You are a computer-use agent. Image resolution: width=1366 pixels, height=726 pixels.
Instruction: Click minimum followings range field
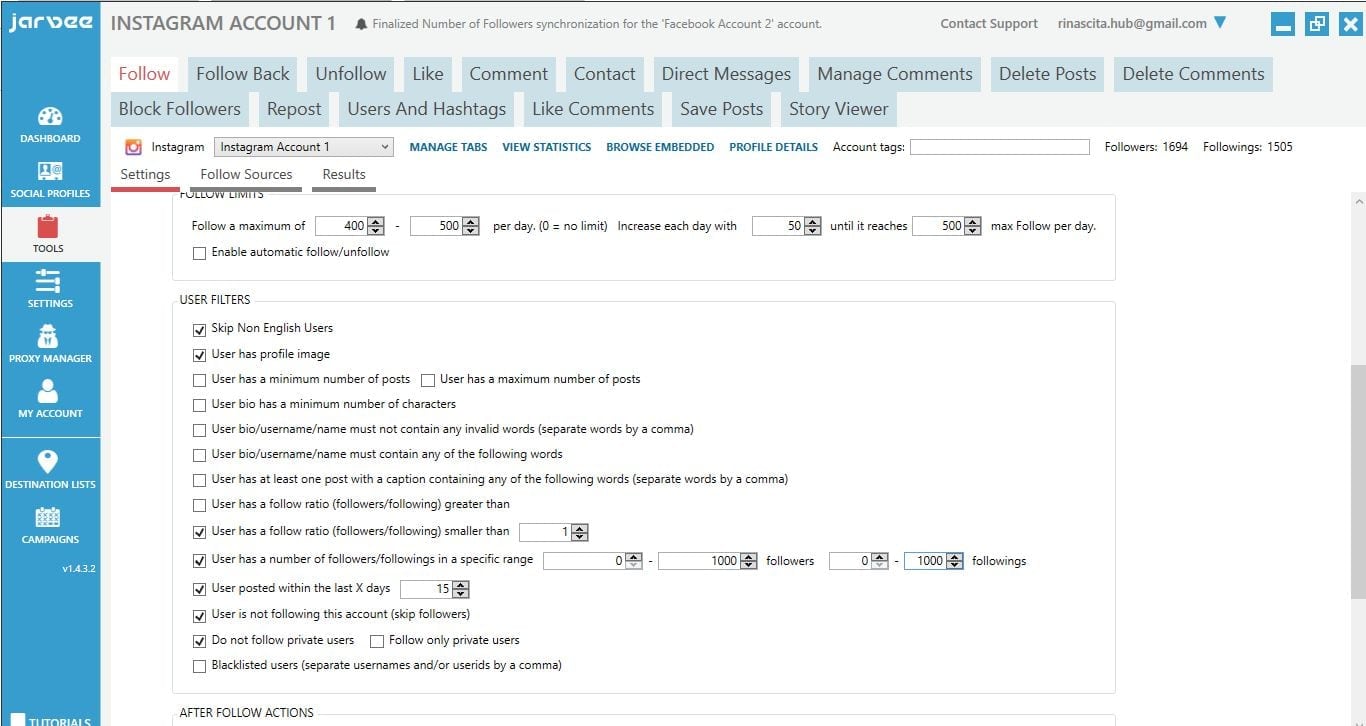coord(859,561)
